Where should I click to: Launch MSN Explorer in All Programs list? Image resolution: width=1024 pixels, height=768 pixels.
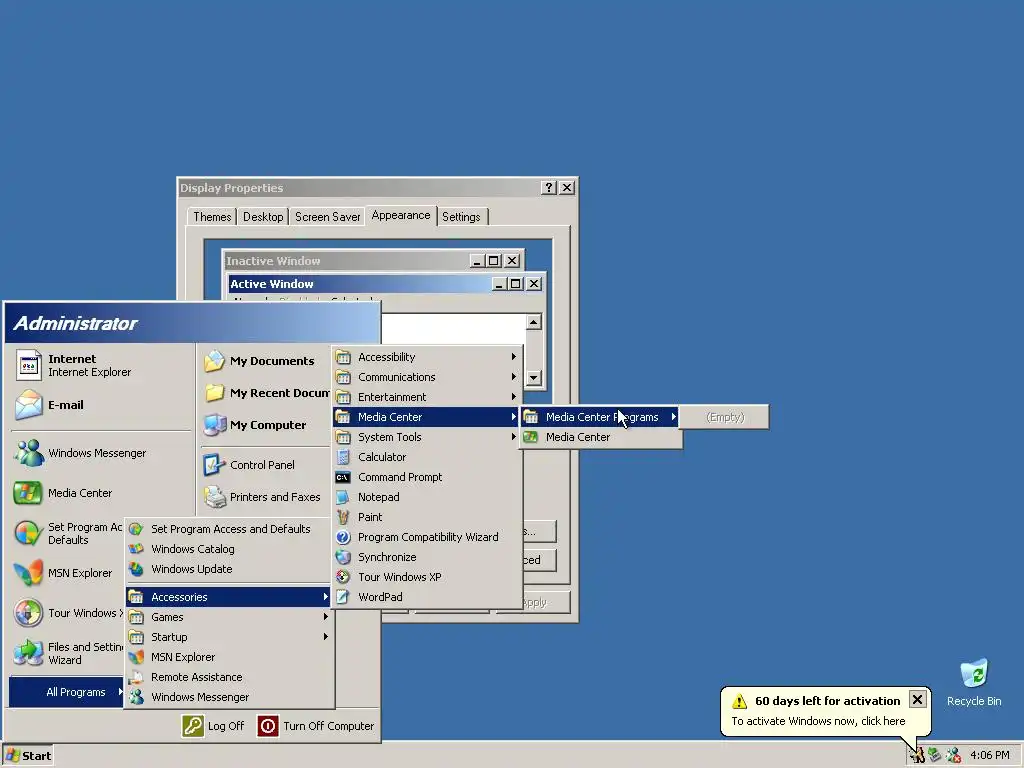(229, 657)
